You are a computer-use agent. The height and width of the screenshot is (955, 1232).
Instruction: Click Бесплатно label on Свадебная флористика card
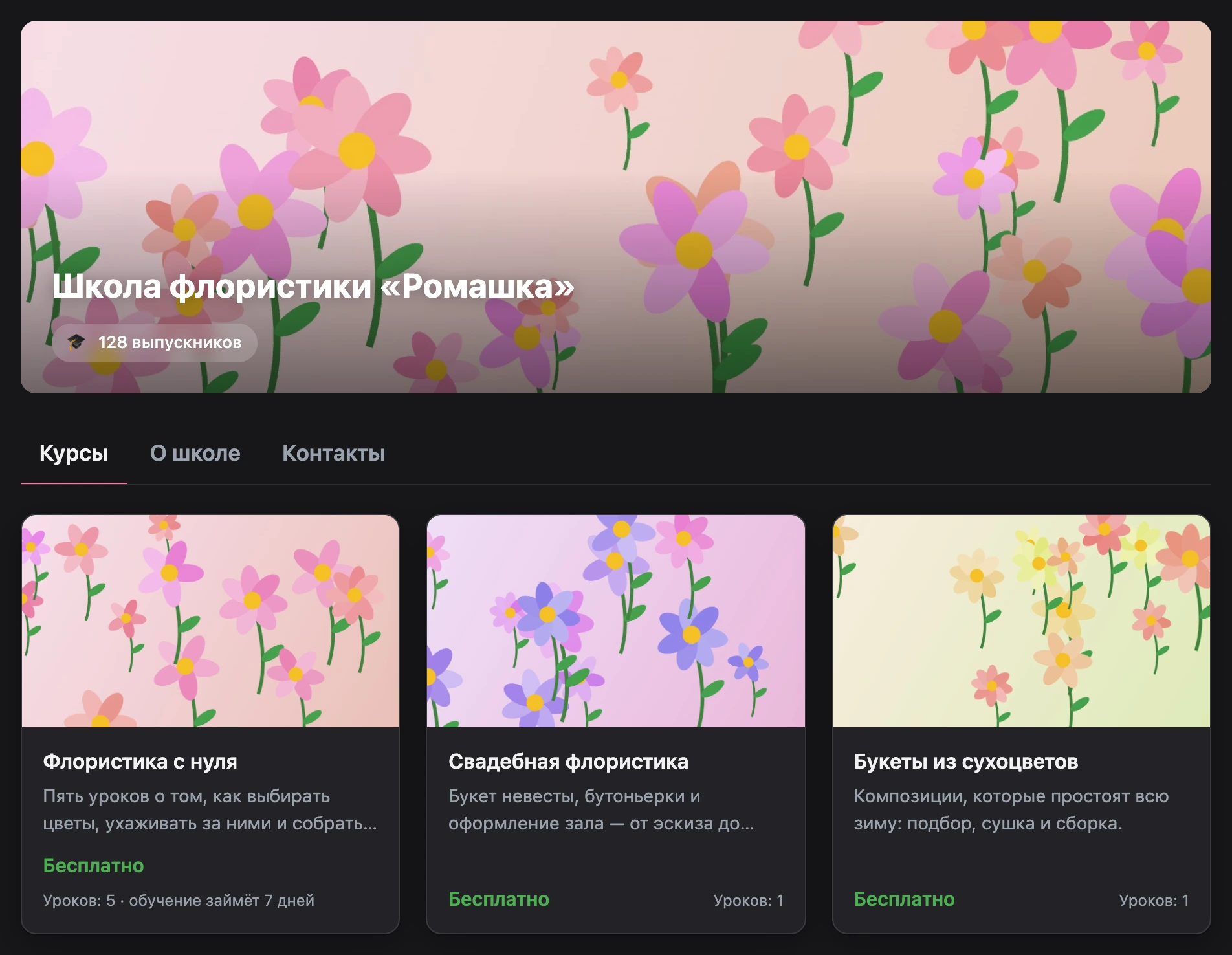click(499, 899)
